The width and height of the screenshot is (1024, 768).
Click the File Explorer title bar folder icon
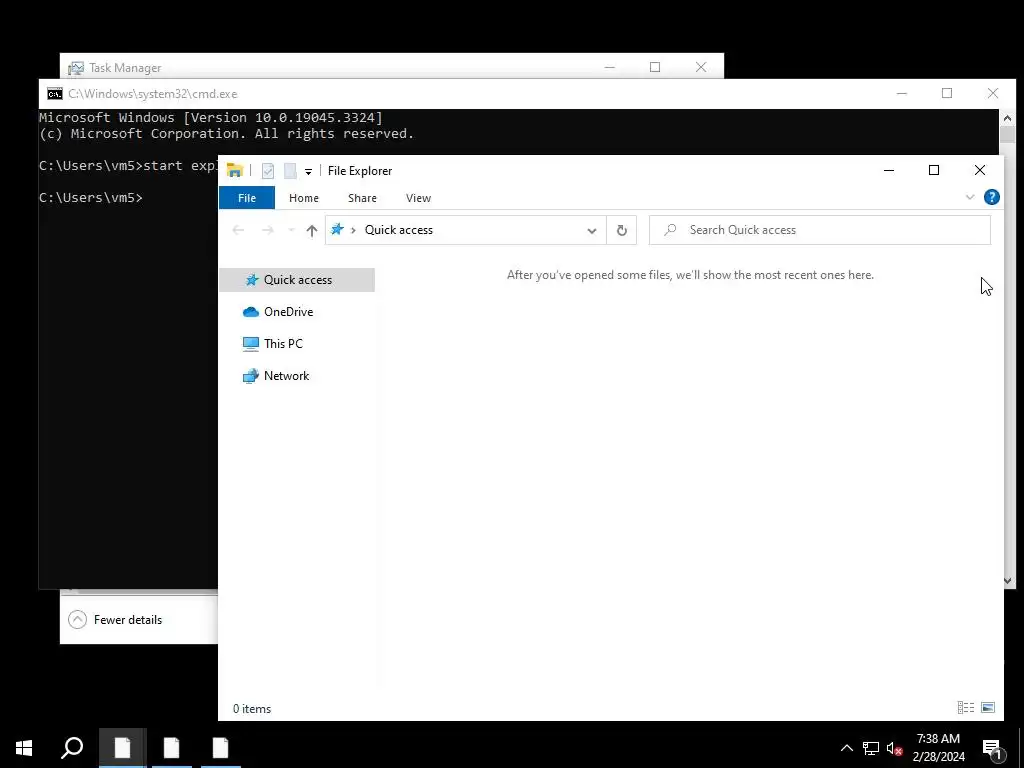(234, 170)
